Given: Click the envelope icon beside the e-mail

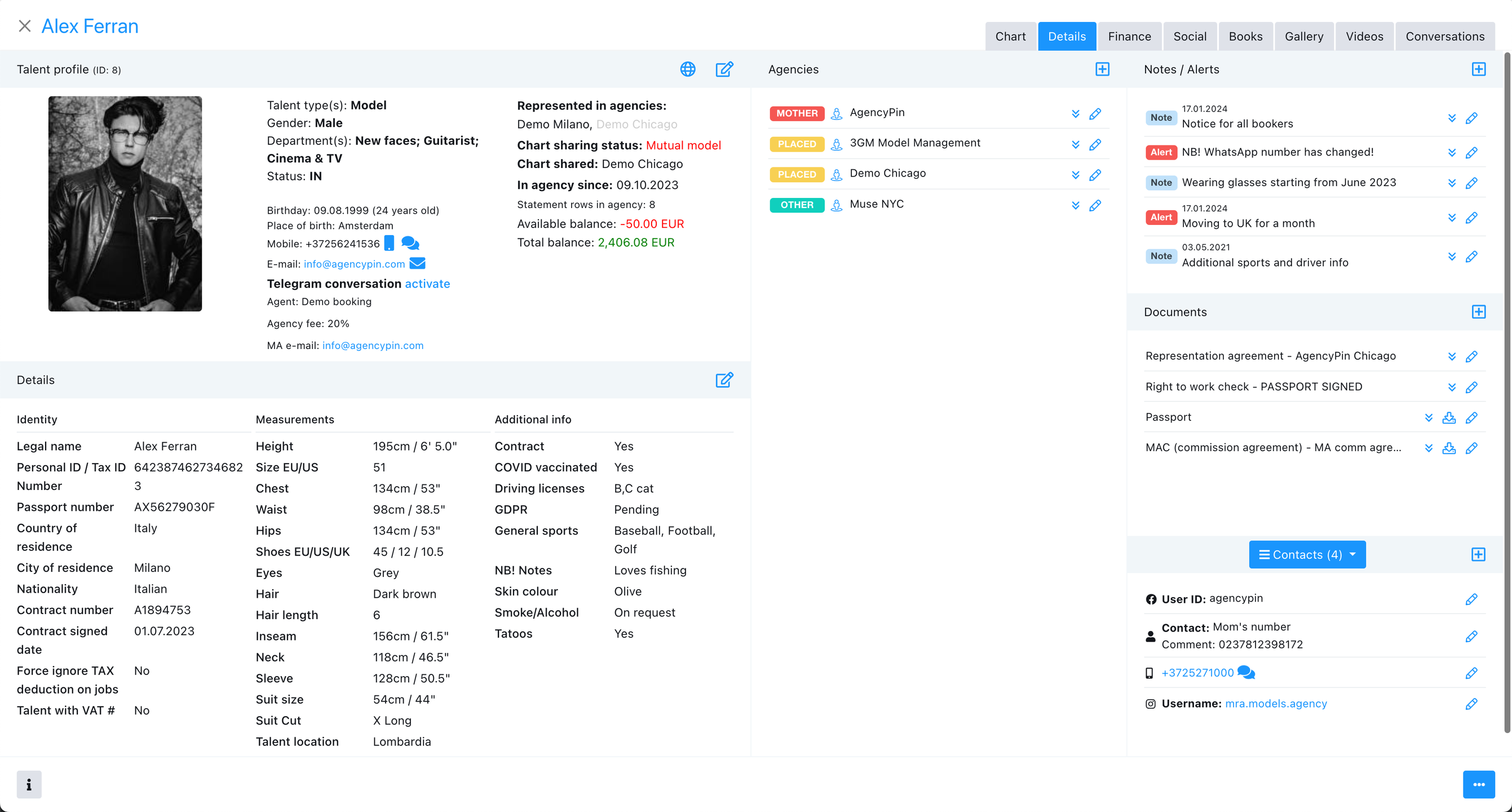Looking at the screenshot, I should (417, 264).
